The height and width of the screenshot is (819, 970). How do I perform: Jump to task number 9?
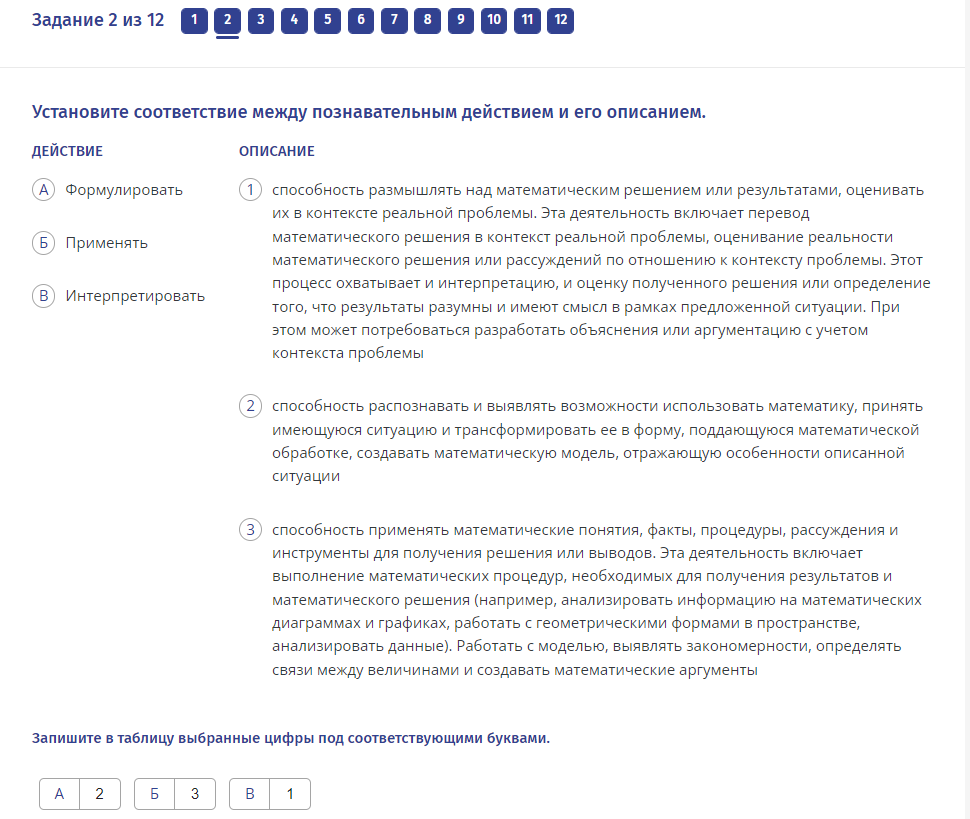[461, 20]
